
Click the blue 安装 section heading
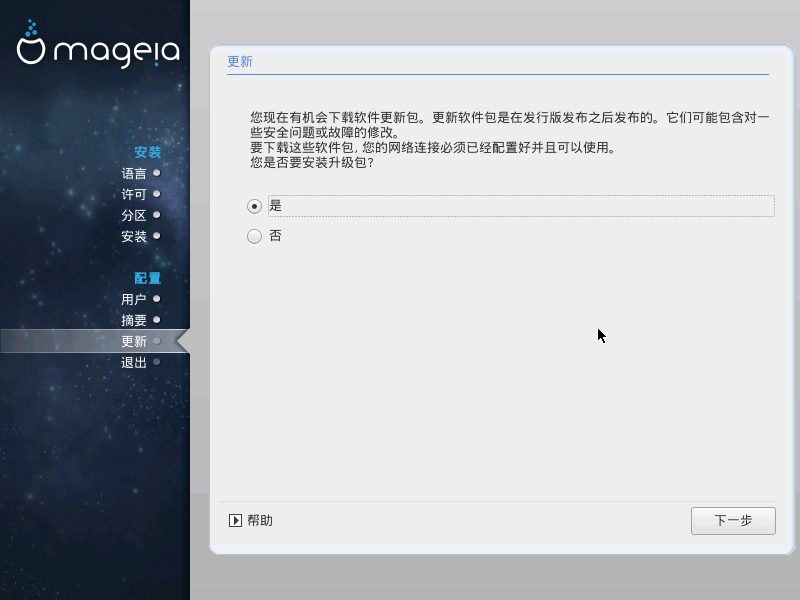pyautogui.click(x=147, y=152)
